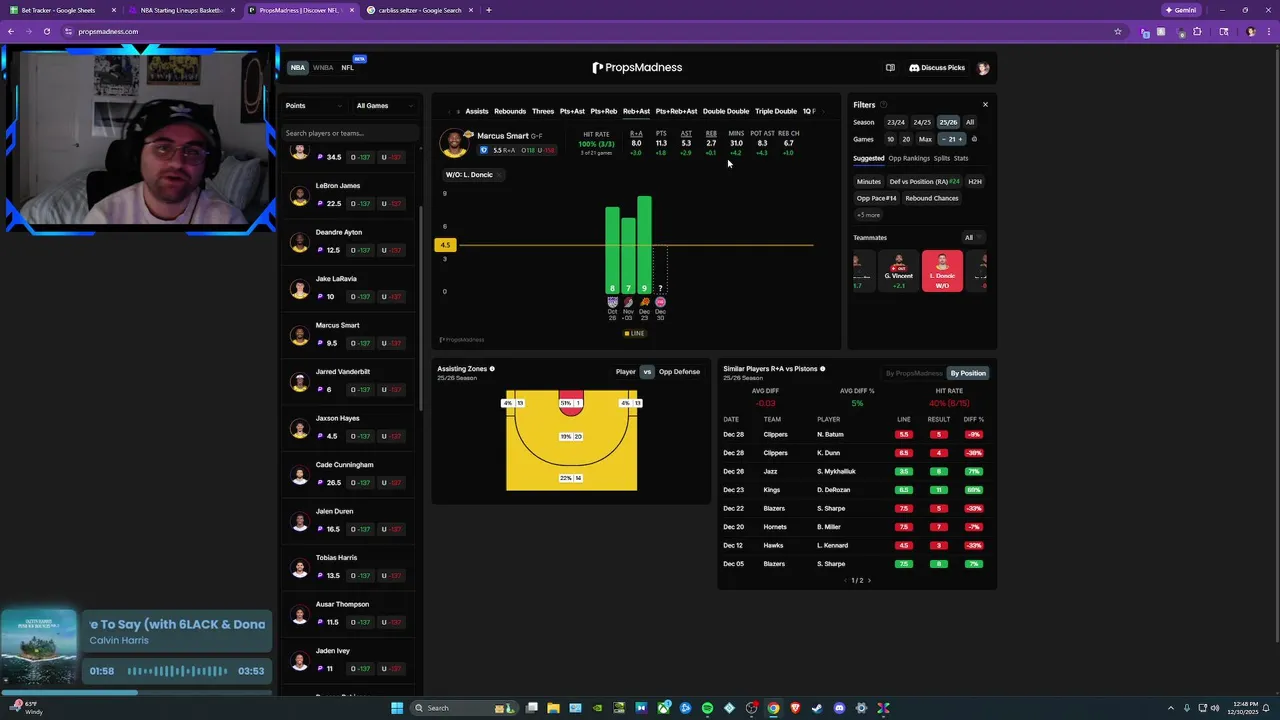Image resolution: width=1280 pixels, height=720 pixels.
Task: Increase games count with plus stepper
Action: point(962,139)
